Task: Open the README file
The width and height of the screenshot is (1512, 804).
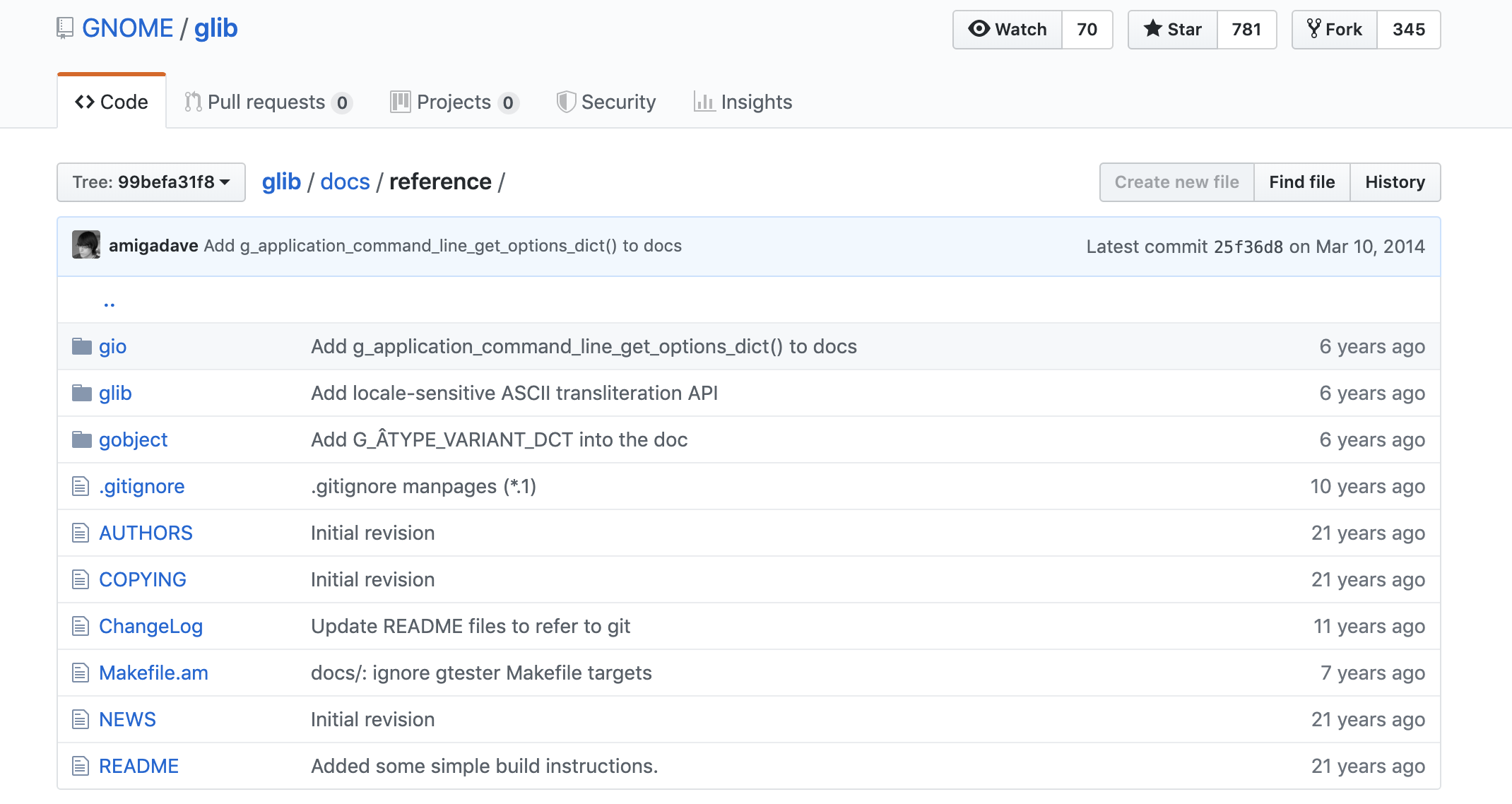Action: pos(138,766)
